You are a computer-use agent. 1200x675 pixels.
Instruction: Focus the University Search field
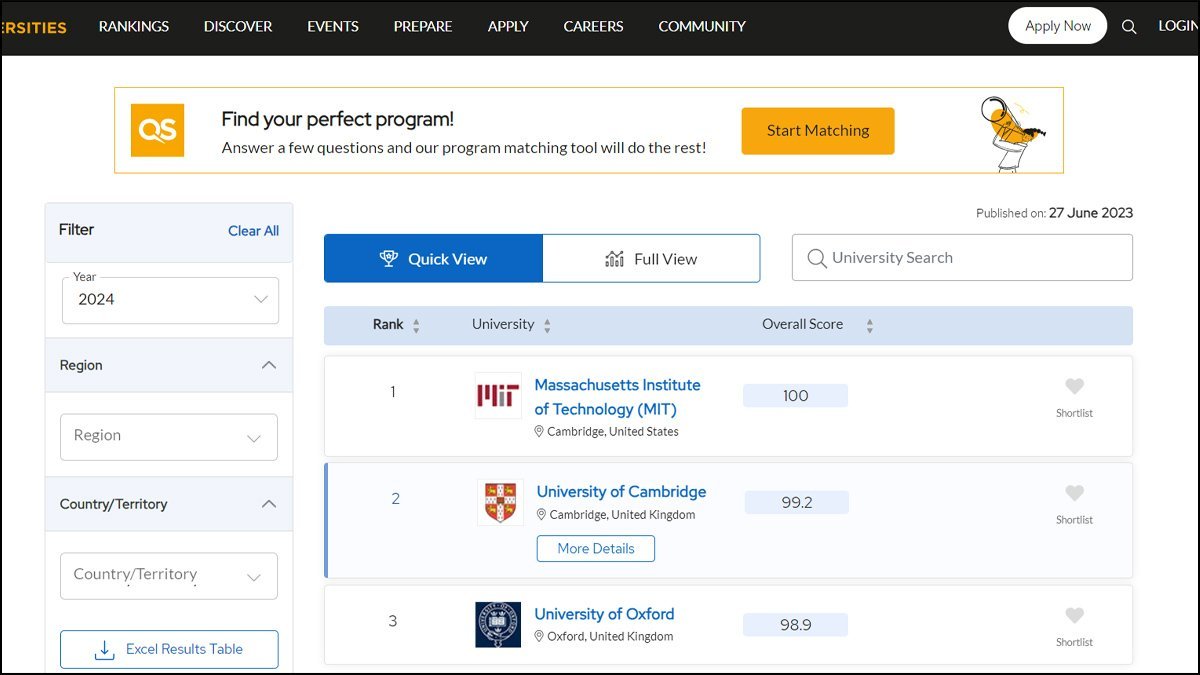point(962,258)
